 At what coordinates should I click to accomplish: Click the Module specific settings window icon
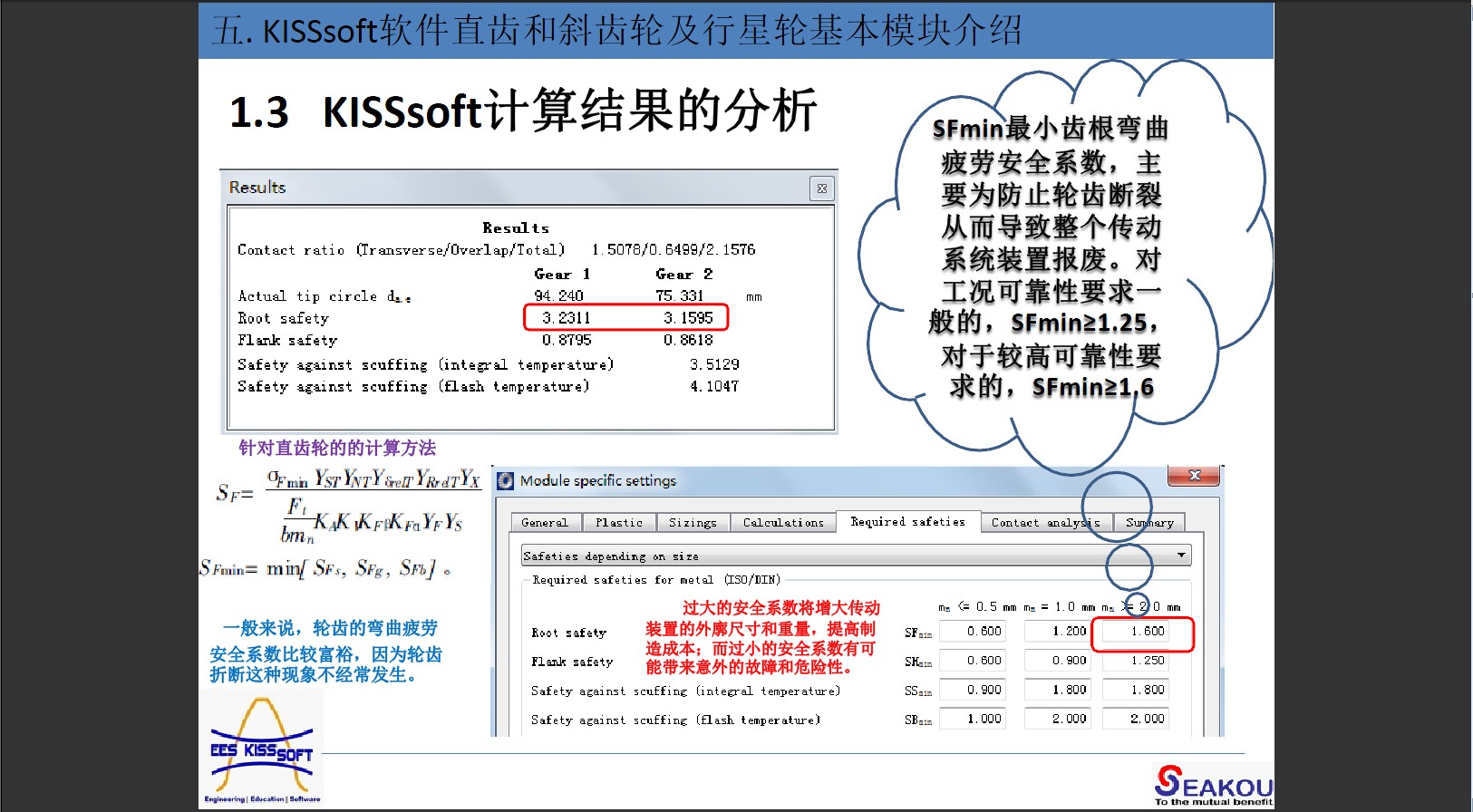[506, 480]
